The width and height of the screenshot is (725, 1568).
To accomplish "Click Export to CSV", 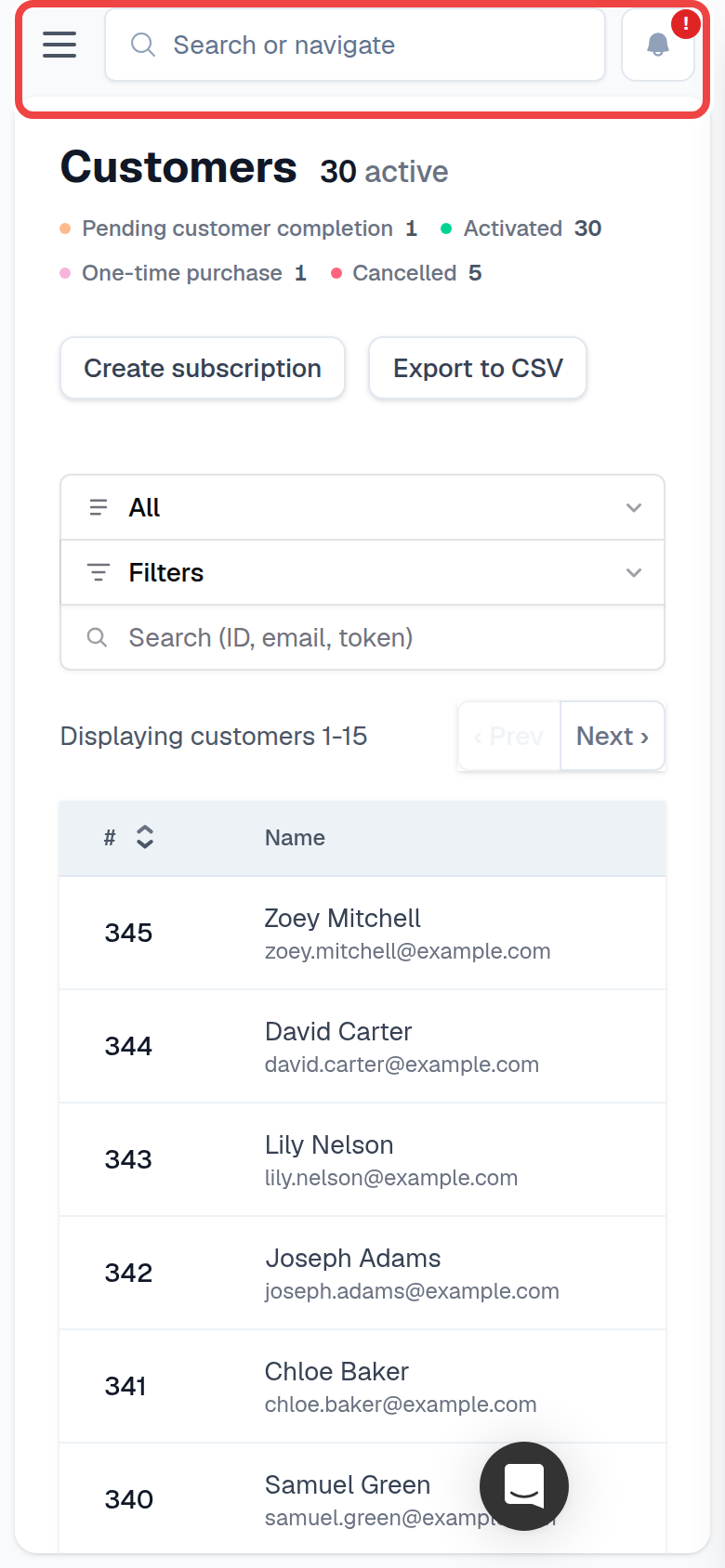I will click(x=478, y=368).
